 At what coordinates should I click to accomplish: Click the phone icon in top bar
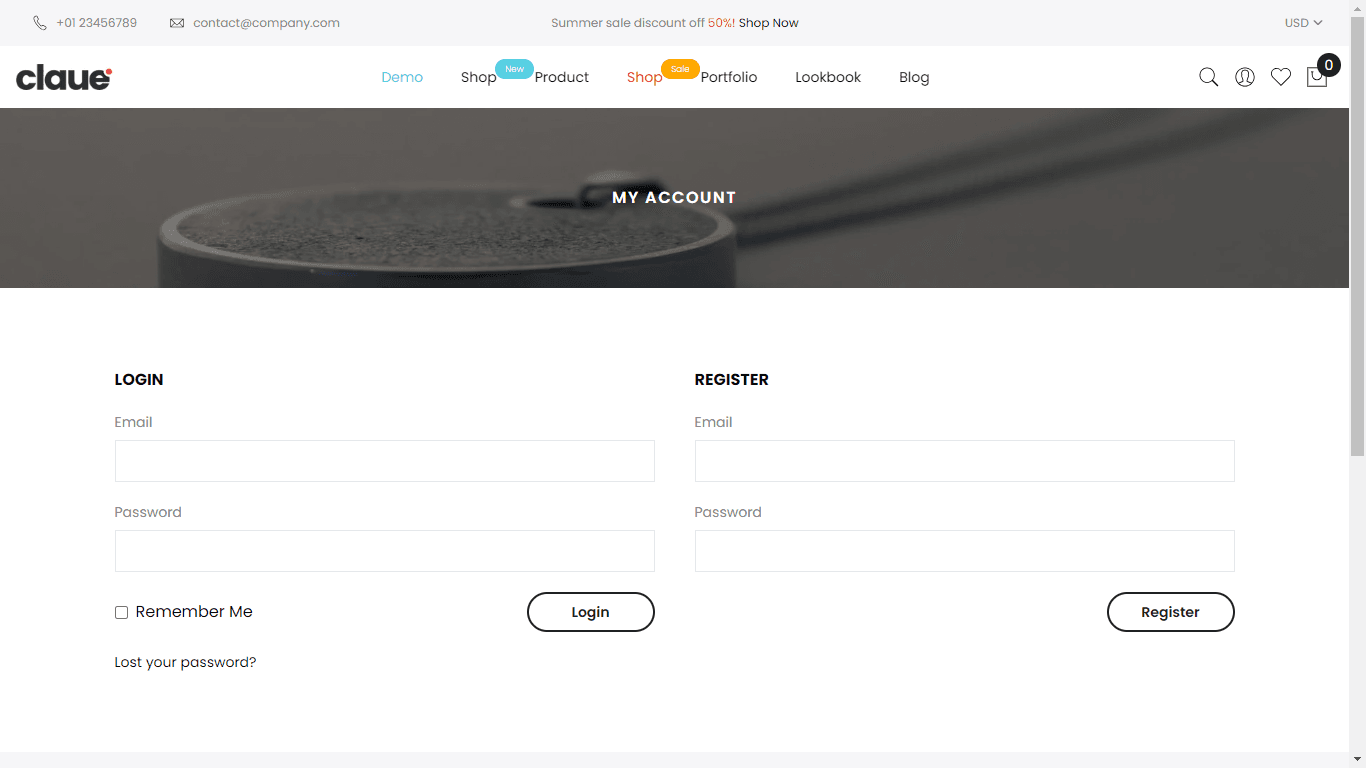click(x=40, y=23)
